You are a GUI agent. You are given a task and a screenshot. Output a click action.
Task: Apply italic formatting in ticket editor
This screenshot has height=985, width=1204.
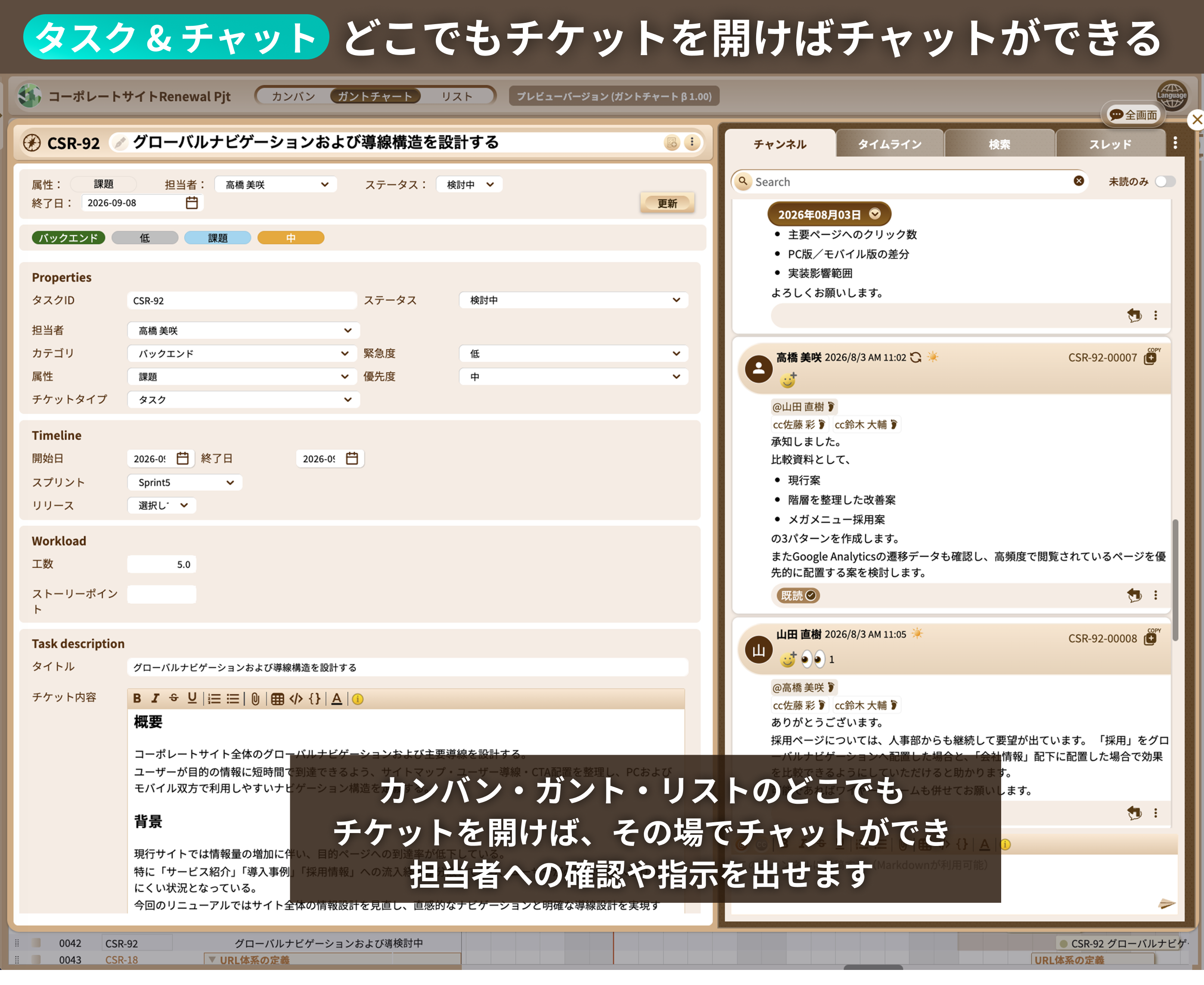155,698
